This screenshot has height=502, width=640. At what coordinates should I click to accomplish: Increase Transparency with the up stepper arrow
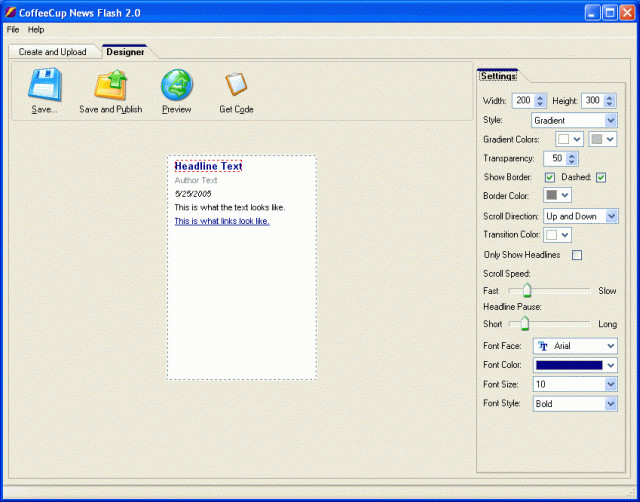click(572, 155)
